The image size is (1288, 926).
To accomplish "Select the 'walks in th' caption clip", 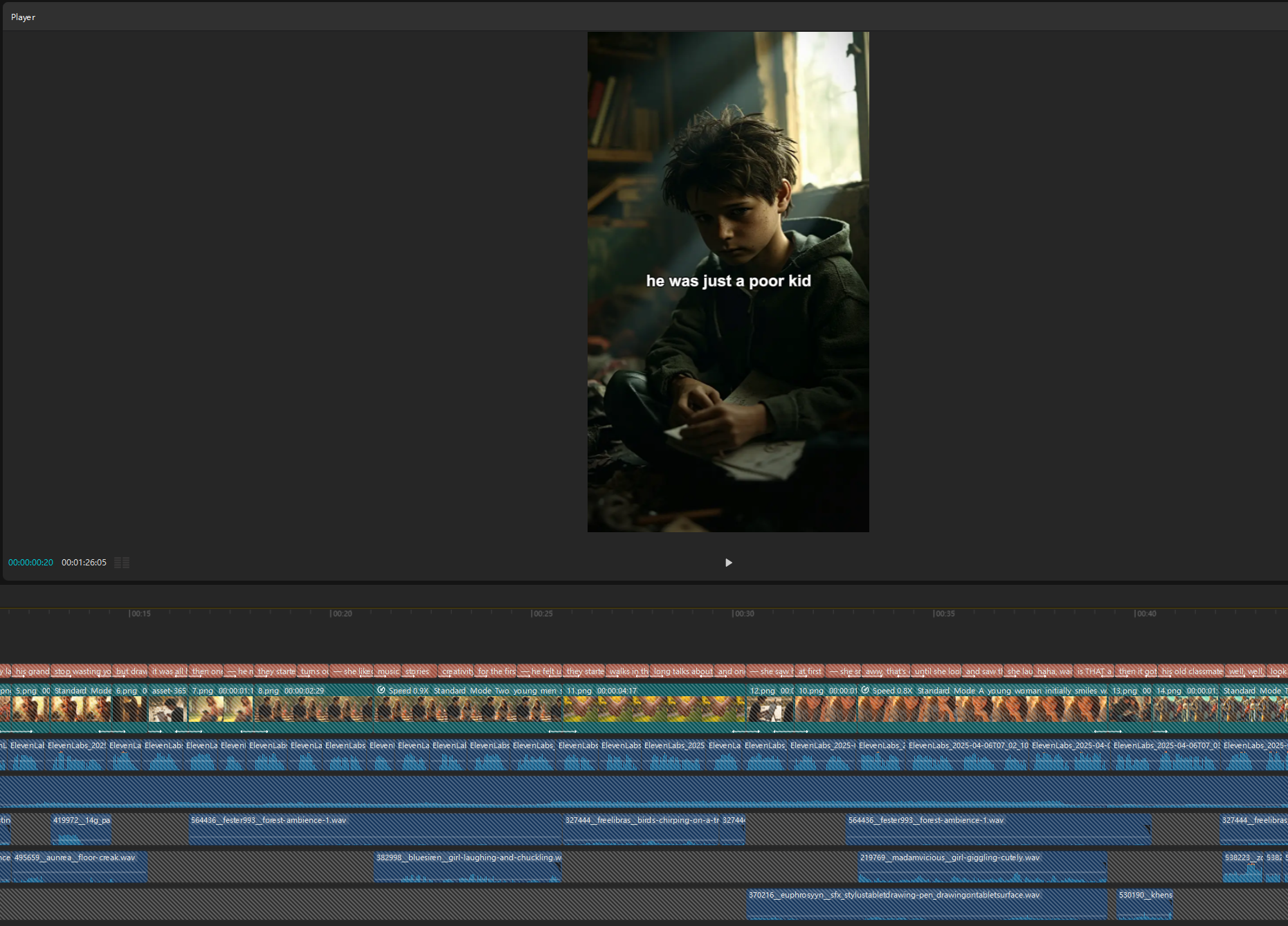I will [628, 671].
